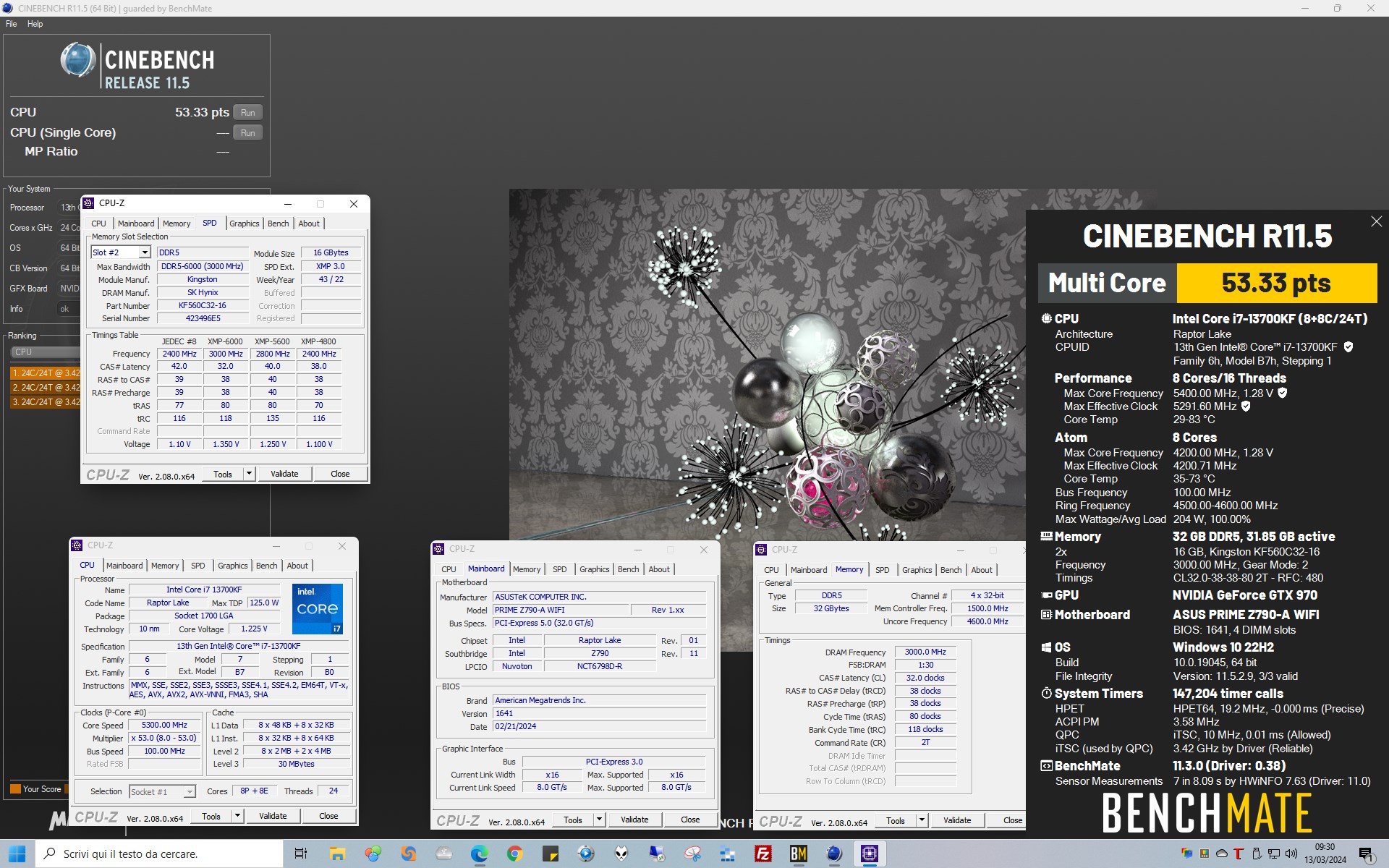Click the rendered Cinebench scene image
The image size is (1389, 868).
[x=767, y=365]
